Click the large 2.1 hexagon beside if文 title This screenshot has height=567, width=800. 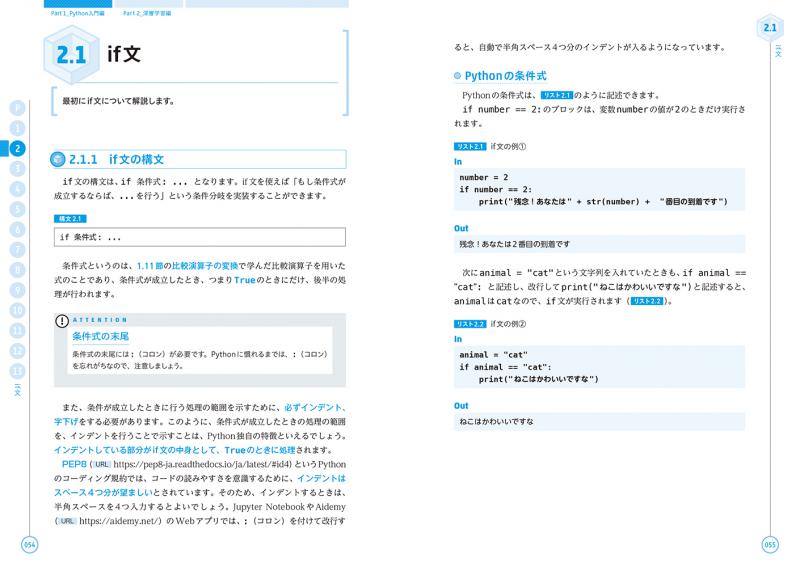71,55
